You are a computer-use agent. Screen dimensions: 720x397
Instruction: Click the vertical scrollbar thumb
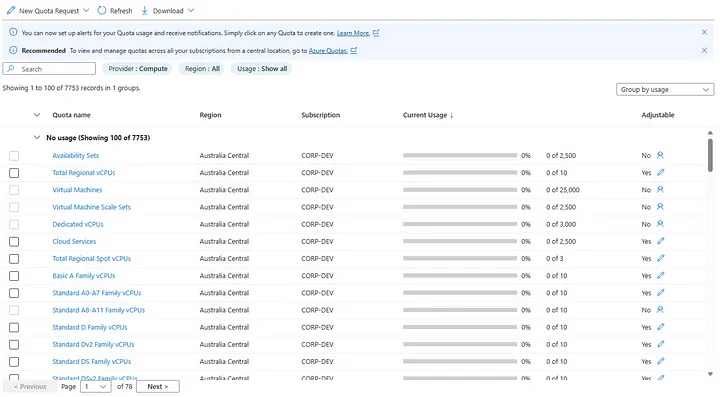[710, 155]
